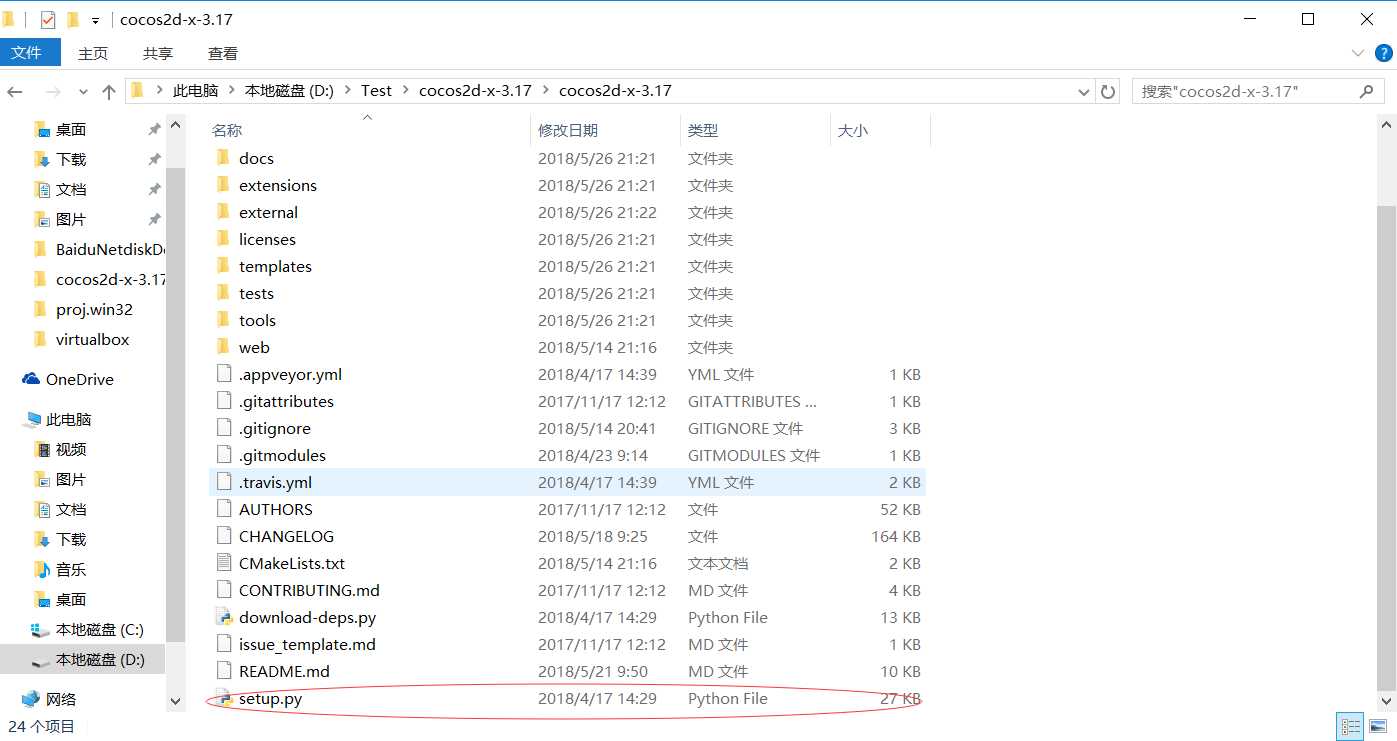Select the setup.py Python file icon
Viewport: 1397px width, 741px height.
(223, 698)
